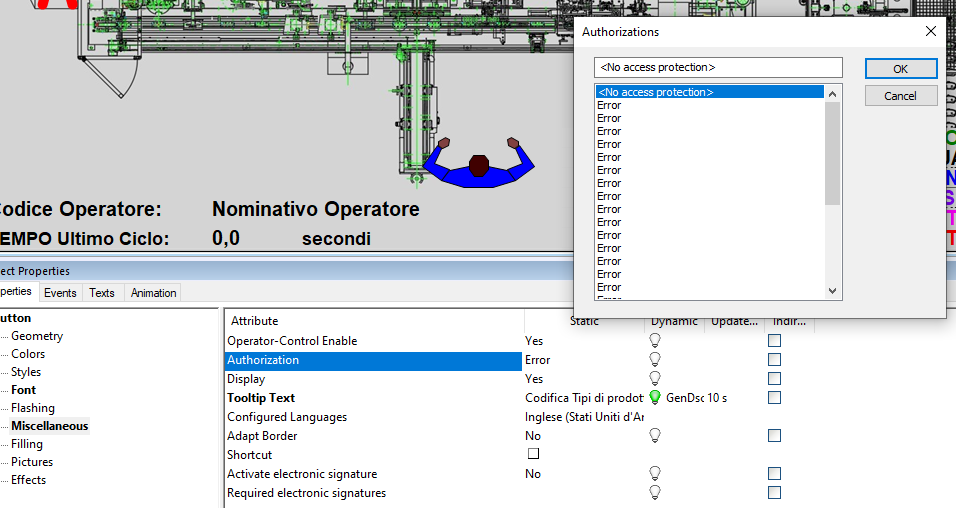Click the green Tooltip Text dynamic lightbulb

point(655,398)
